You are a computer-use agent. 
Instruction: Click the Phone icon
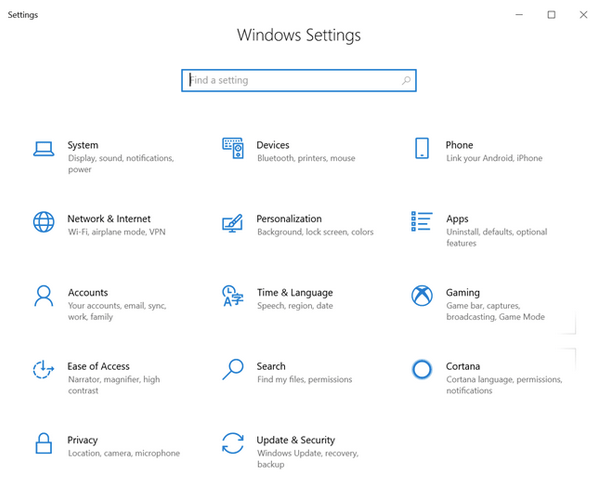pyautogui.click(x=422, y=148)
